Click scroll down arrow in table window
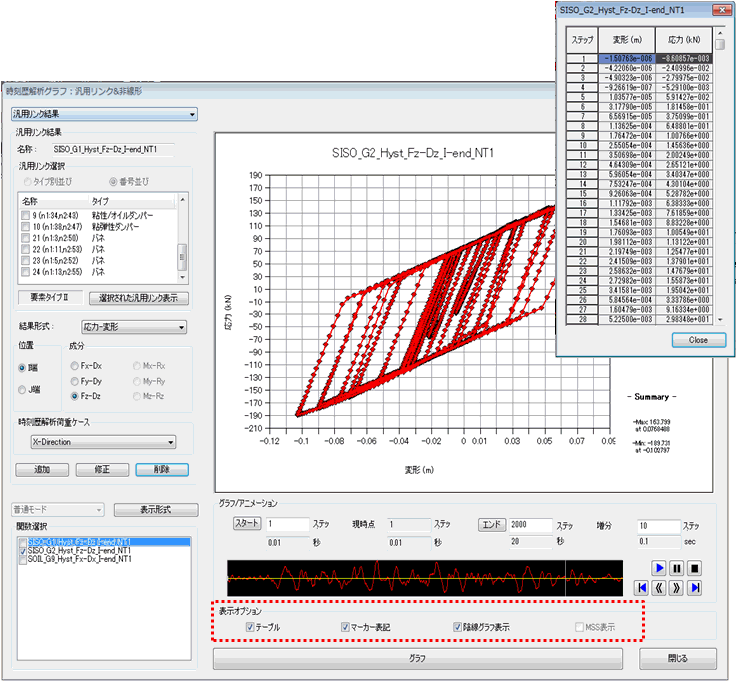737x682 pixels. pyautogui.click(x=720, y=320)
